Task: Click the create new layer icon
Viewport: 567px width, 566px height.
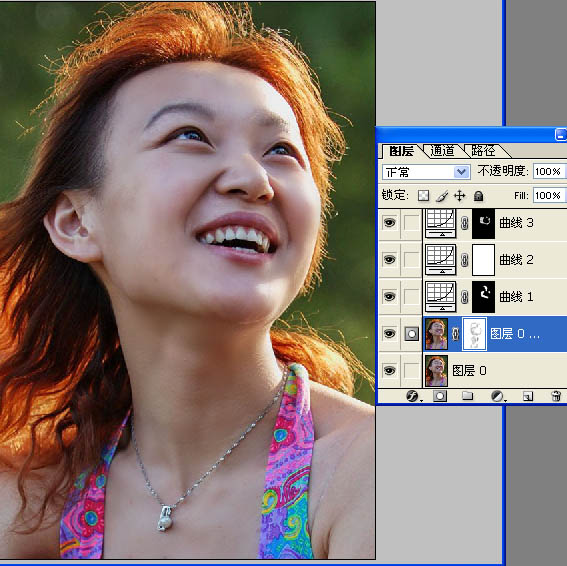Action: (528, 396)
